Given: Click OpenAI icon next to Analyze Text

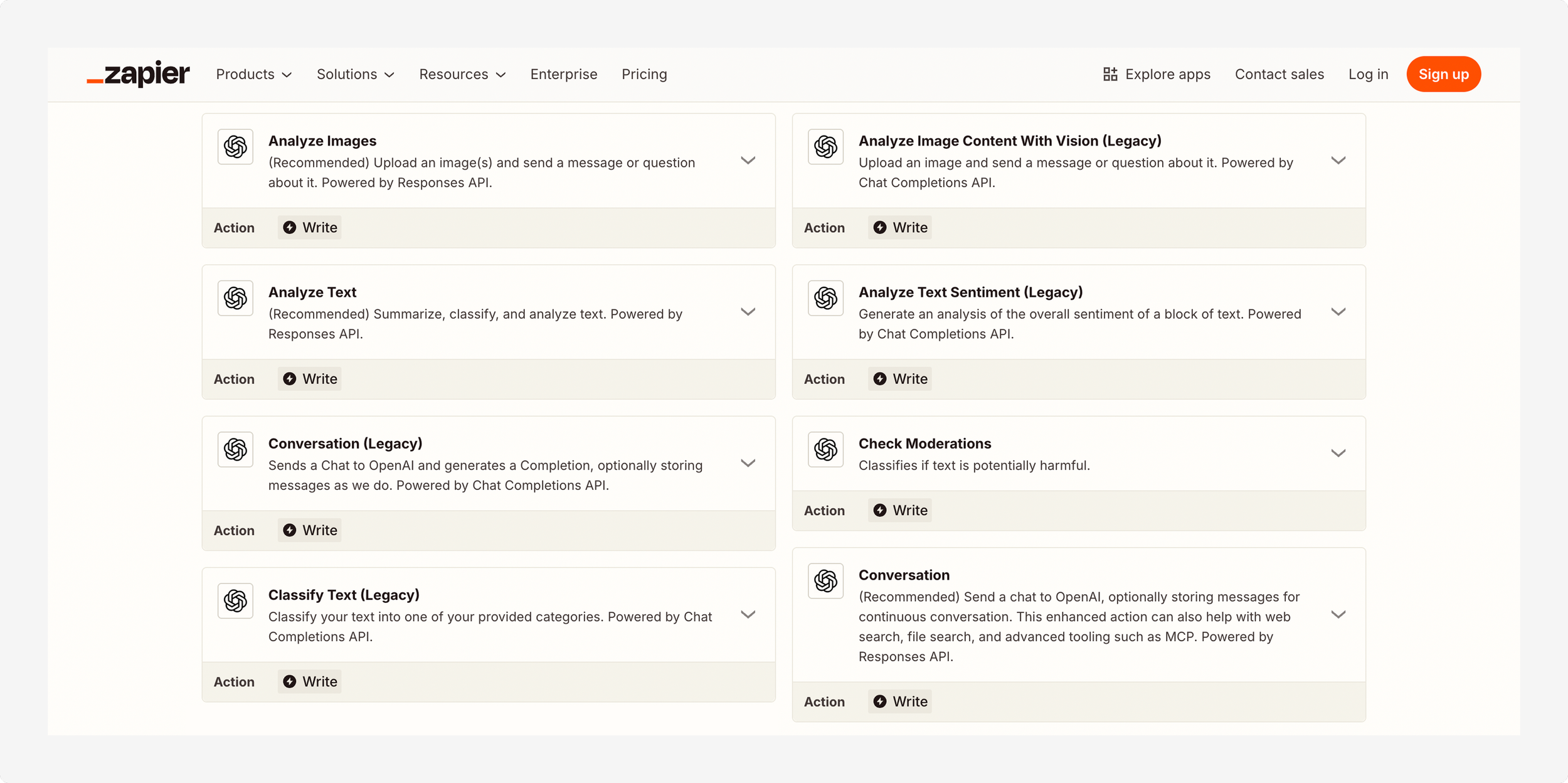Looking at the screenshot, I should [x=235, y=298].
